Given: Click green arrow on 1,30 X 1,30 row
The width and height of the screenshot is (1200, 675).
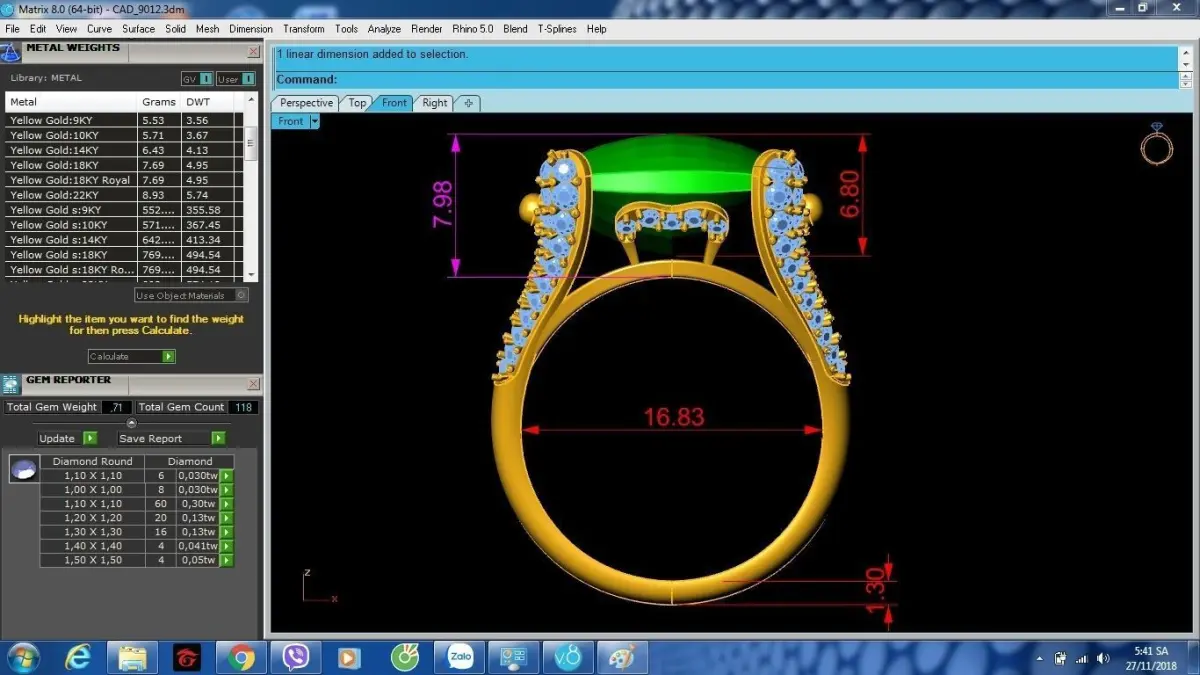Looking at the screenshot, I should [x=226, y=532].
